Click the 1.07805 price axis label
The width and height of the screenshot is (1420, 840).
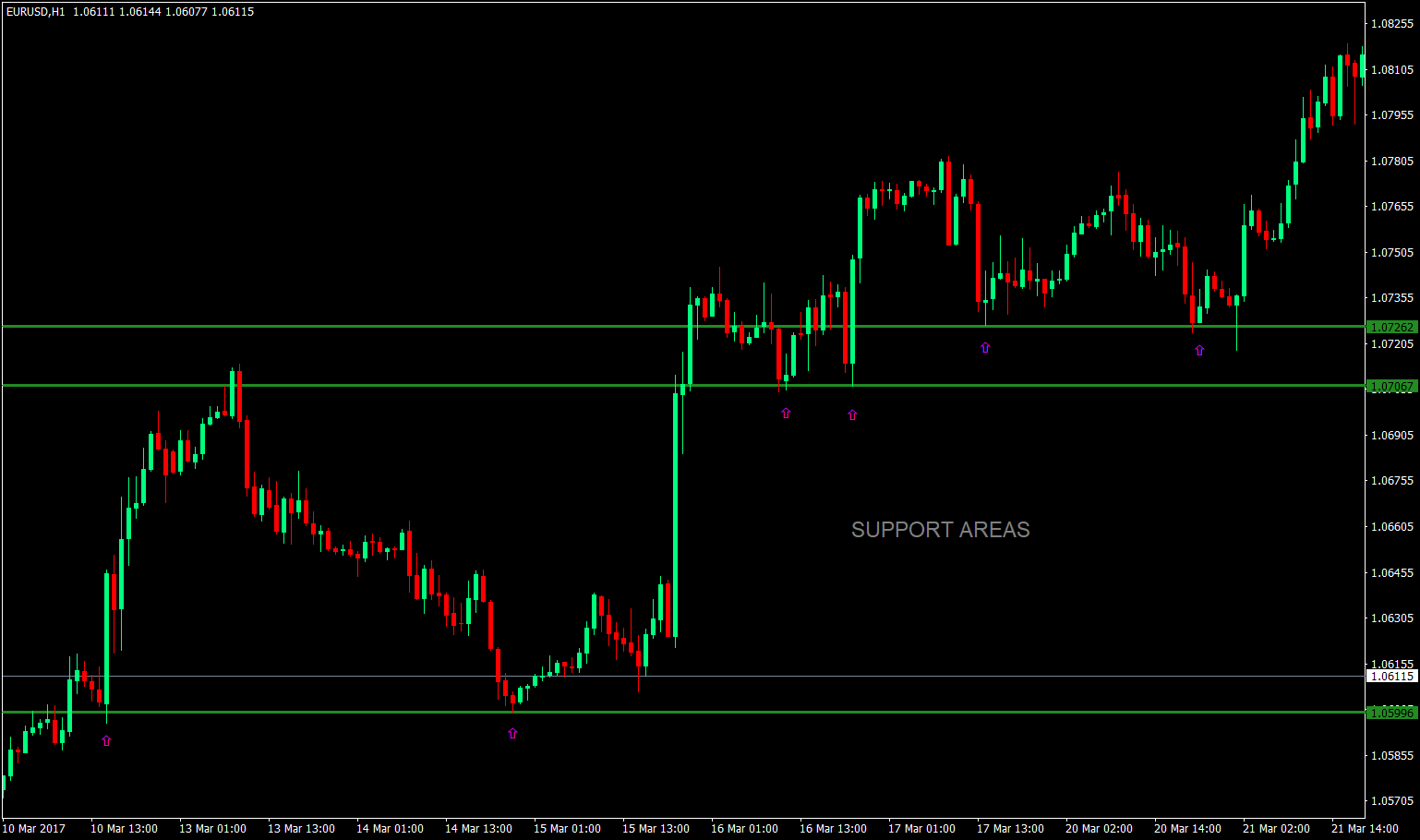pos(1393,161)
